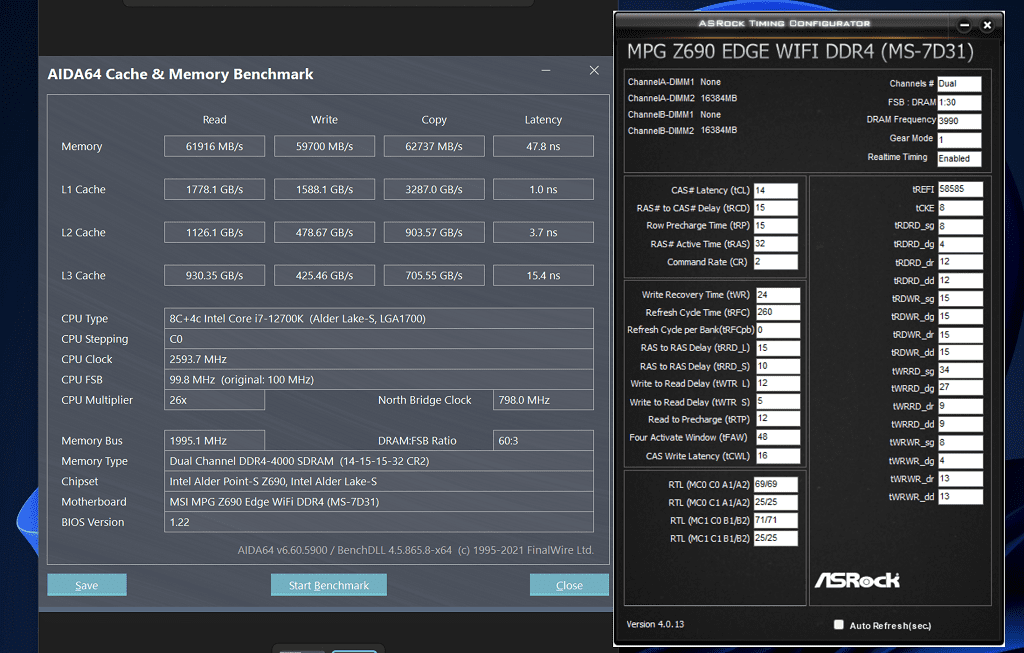The image size is (1024, 653).
Task: Select the L2 Cache Write 478.67 GB/s value
Action: tap(325, 232)
